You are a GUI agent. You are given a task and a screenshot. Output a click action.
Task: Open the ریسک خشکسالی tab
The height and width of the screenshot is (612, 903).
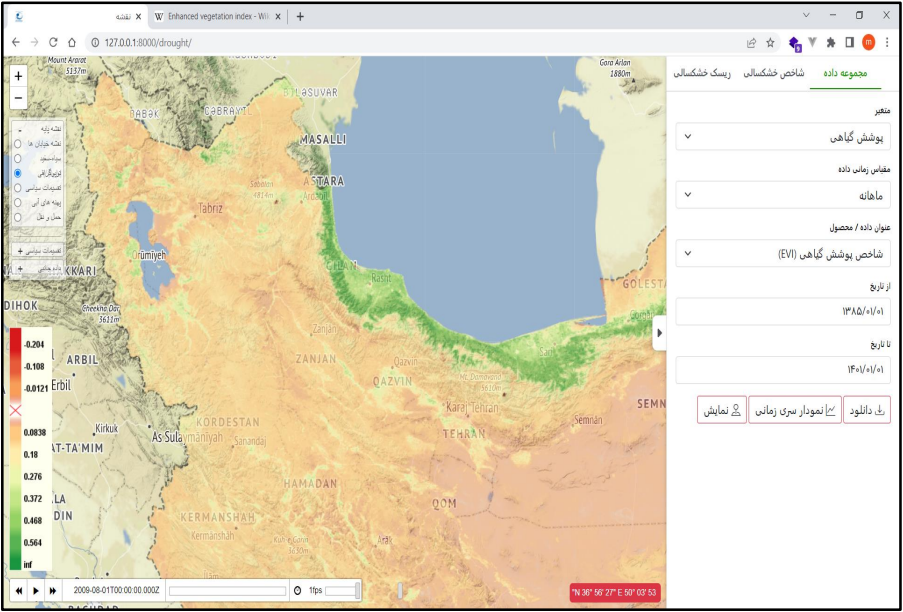point(702,73)
